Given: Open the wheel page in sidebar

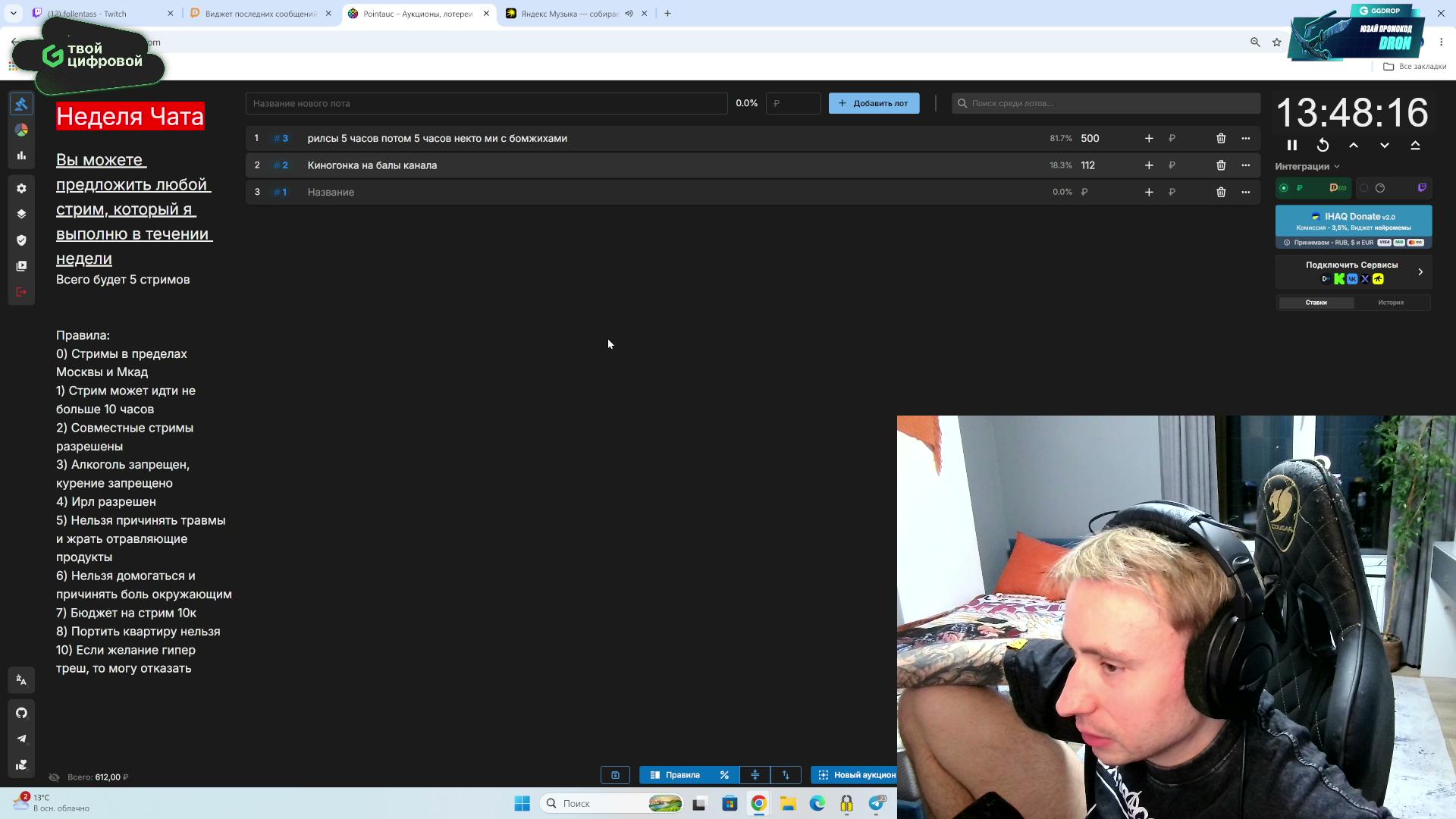Looking at the screenshot, I should coord(21,130).
